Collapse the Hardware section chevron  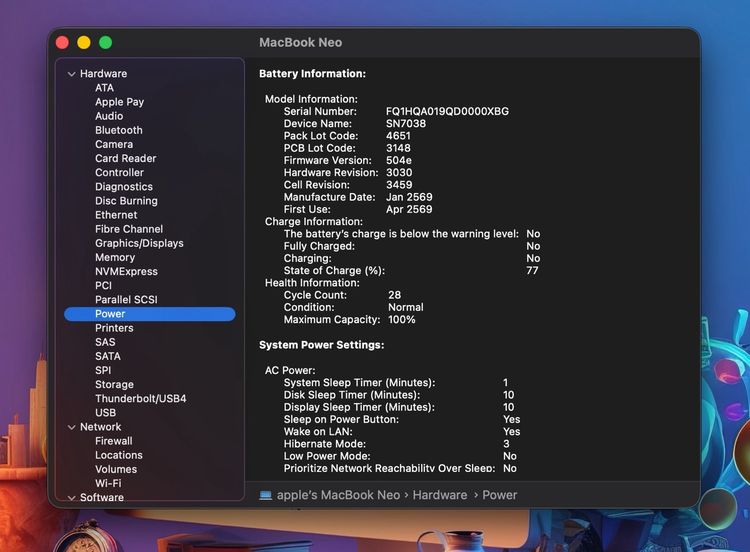72,74
